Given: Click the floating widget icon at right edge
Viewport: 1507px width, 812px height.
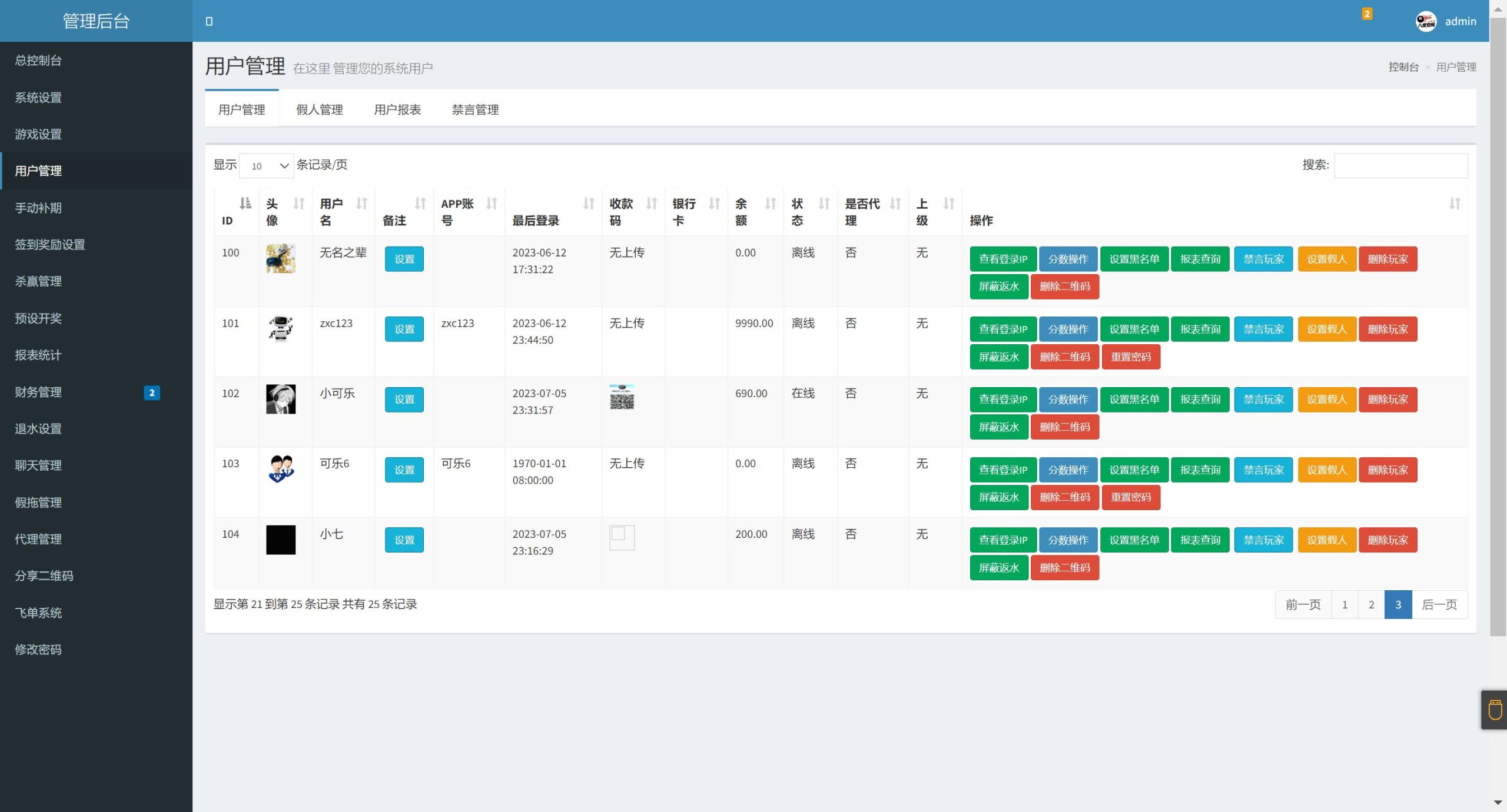Looking at the screenshot, I should 1495,710.
